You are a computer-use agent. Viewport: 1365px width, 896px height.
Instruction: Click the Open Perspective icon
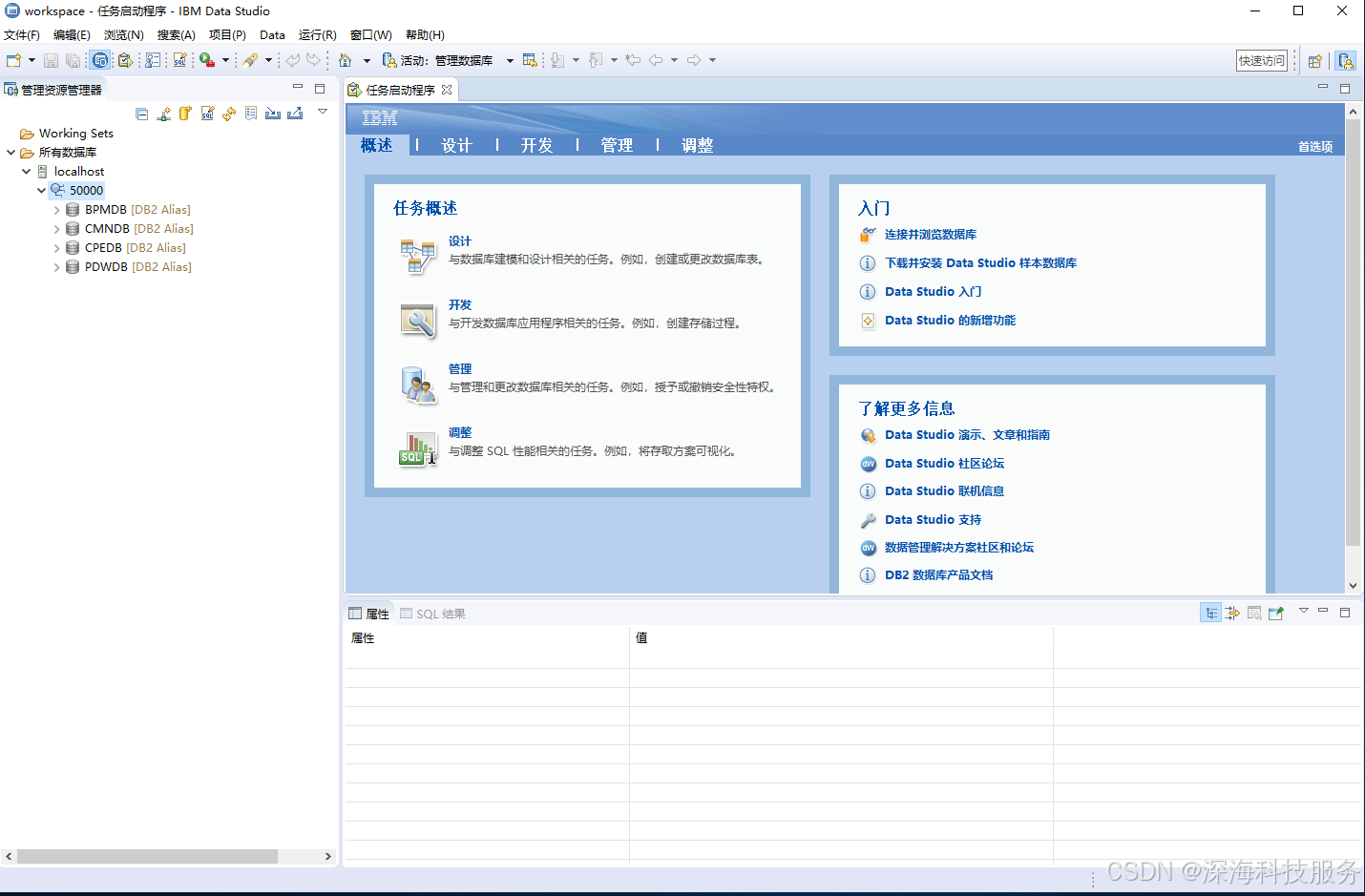(x=1315, y=61)
